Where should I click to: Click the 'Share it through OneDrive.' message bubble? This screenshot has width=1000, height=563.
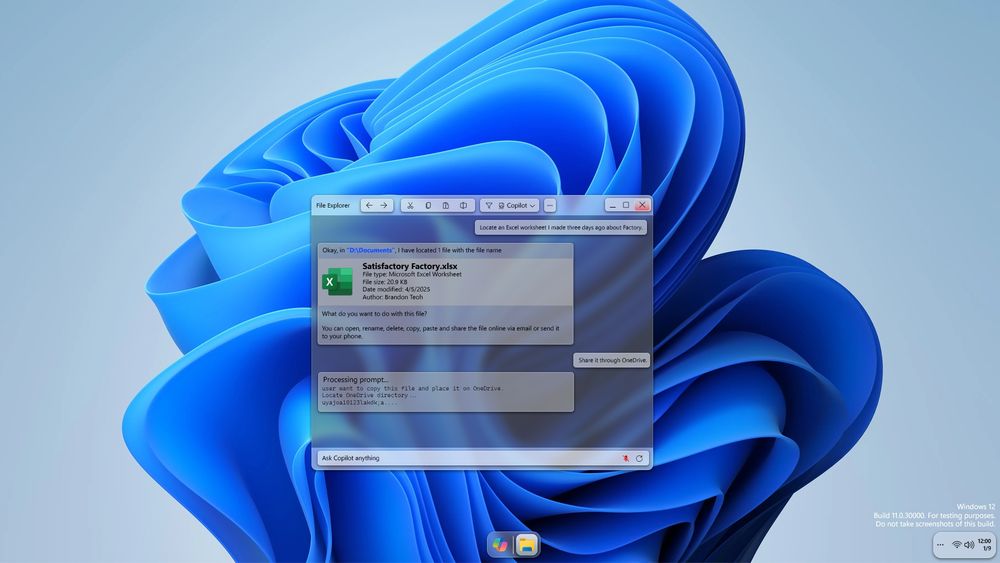[x=612, y=360]
